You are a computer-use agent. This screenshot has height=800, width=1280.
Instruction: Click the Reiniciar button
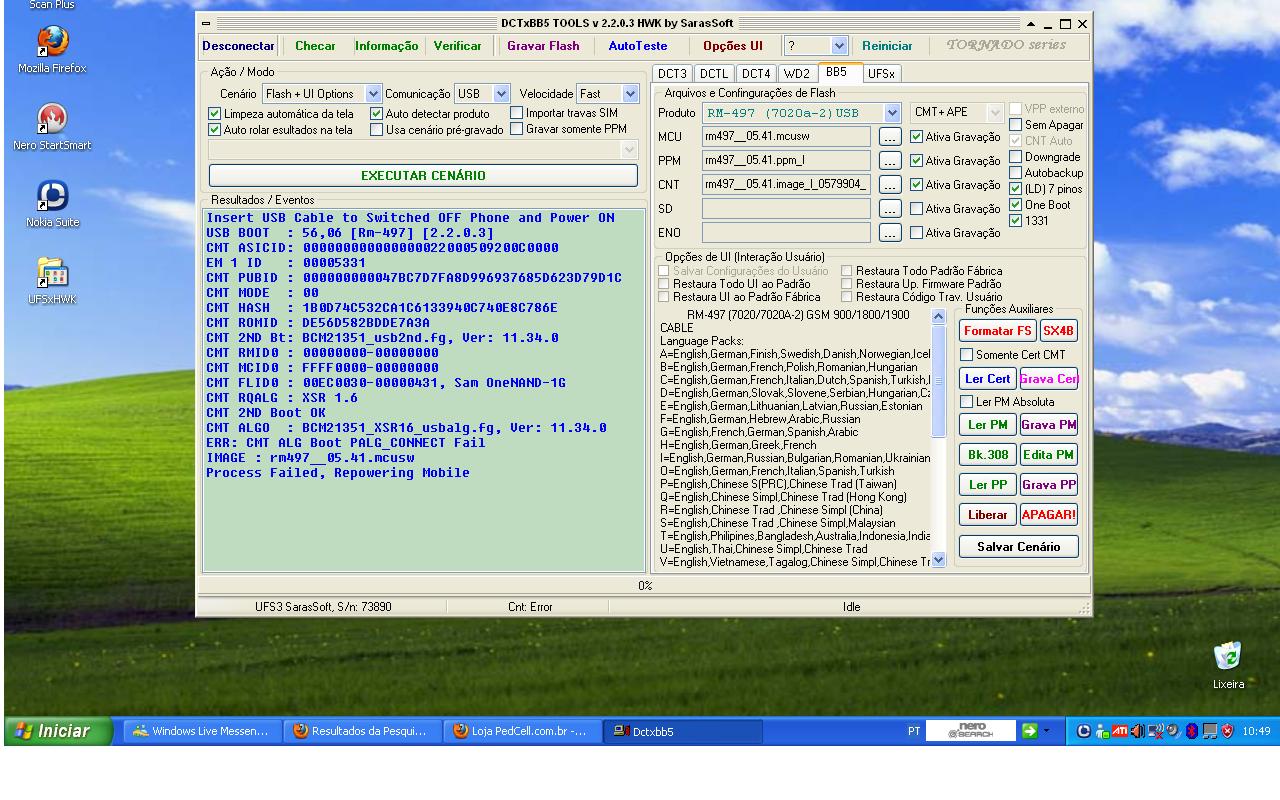[x=887, y=46]
